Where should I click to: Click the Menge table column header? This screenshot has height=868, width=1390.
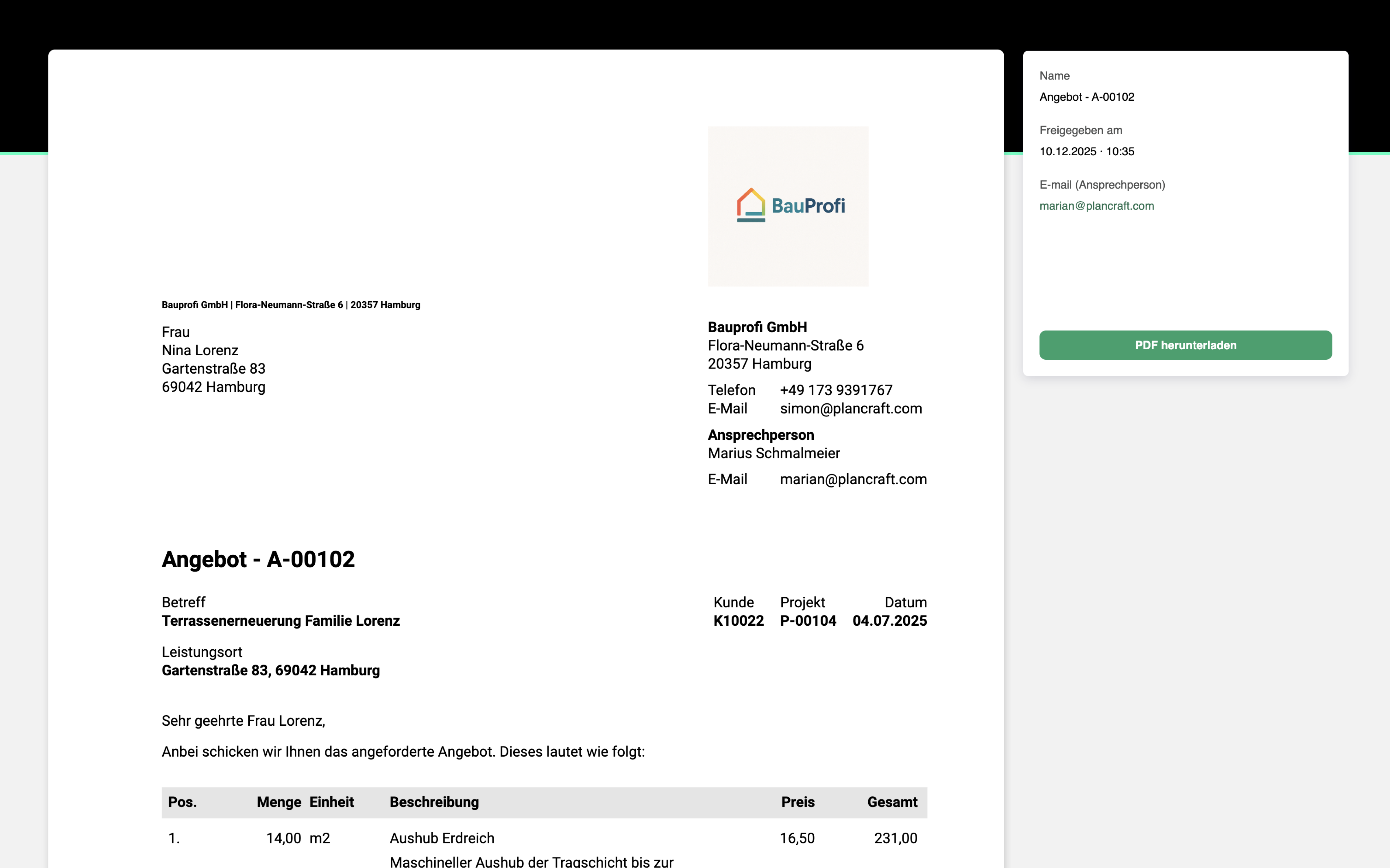(278, 802)
